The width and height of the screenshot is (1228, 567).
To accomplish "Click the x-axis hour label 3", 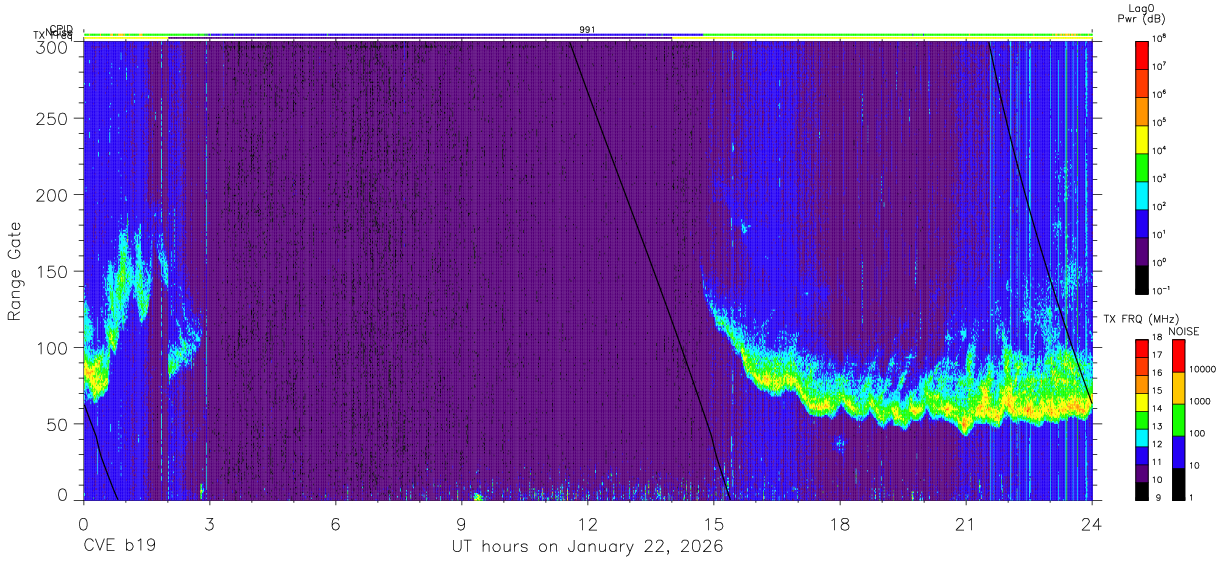I will [x=210, y=525].
